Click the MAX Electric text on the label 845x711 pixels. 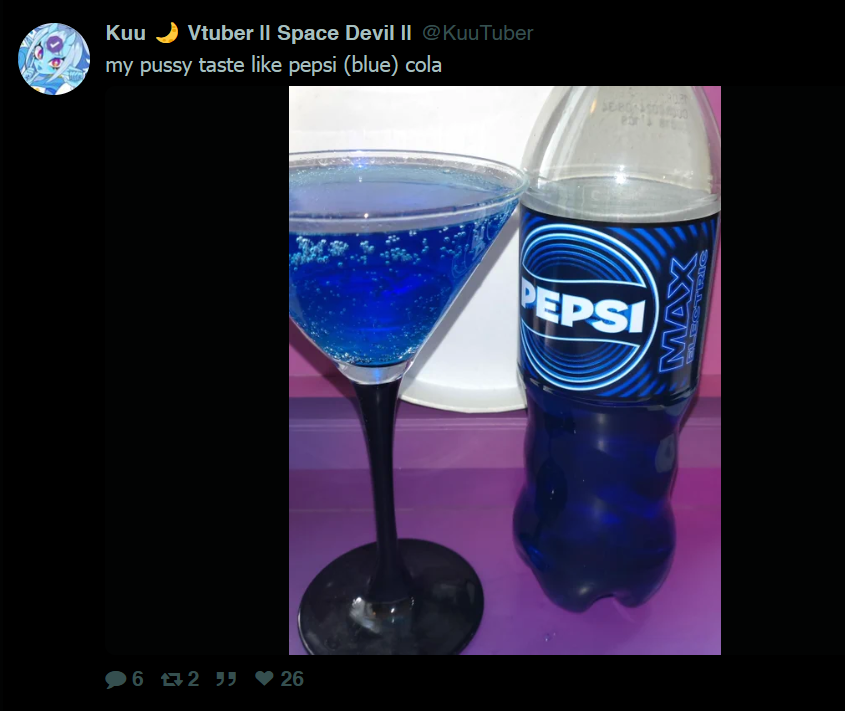(x=683, y=313)
